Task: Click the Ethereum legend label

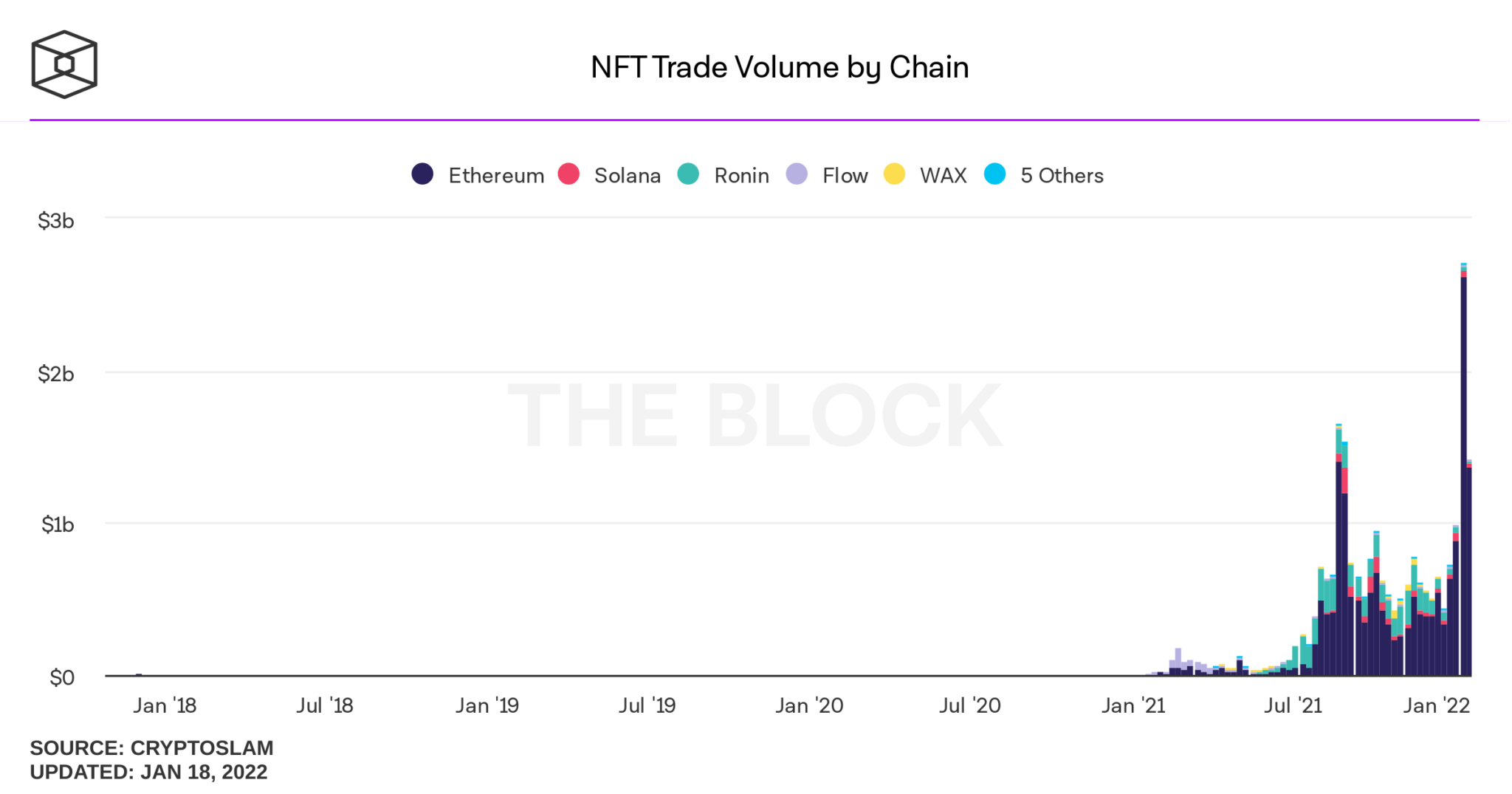Action: (x=496, y=176)
